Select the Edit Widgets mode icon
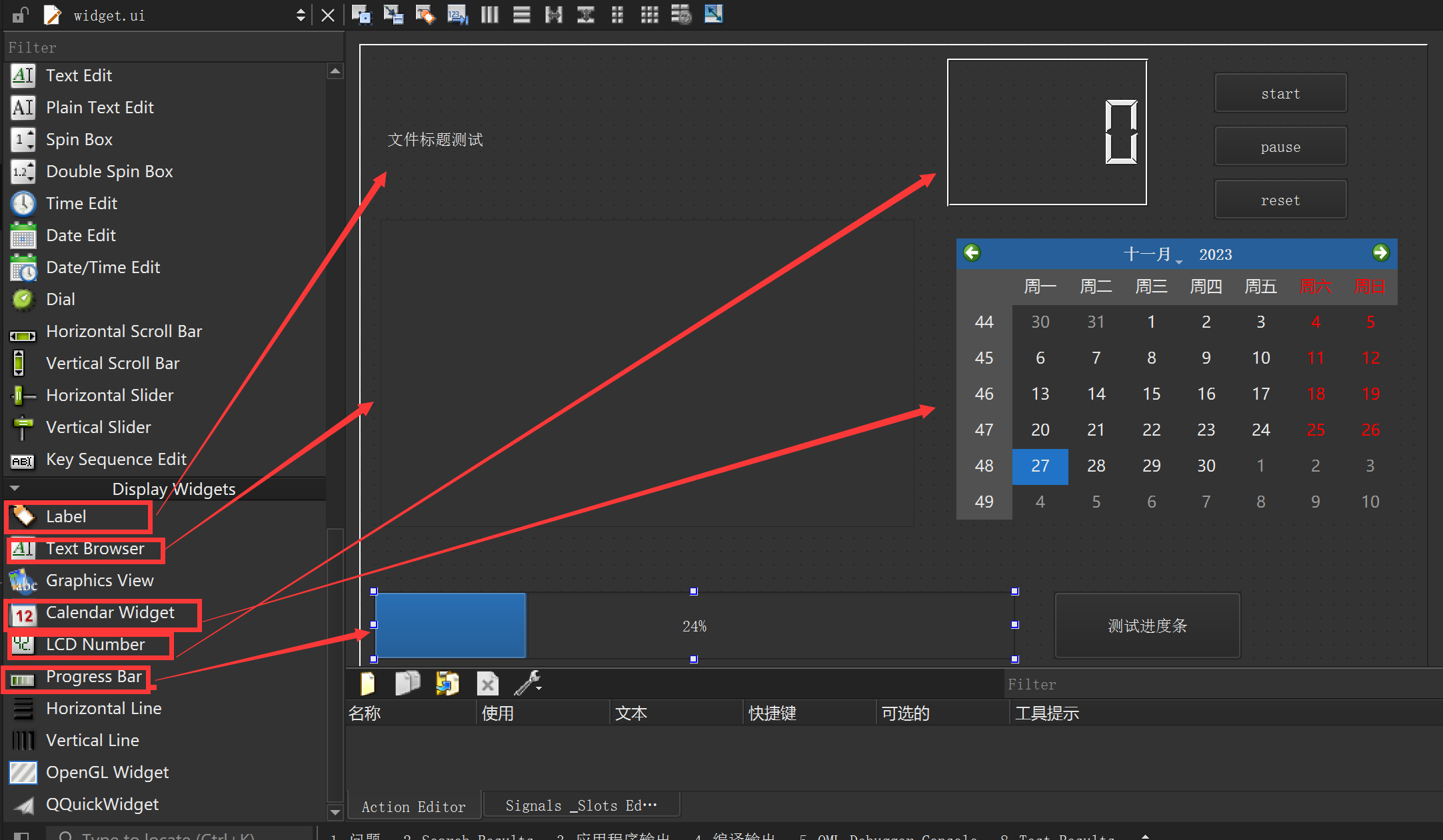1443x840 pixels. tap(362, 14)
